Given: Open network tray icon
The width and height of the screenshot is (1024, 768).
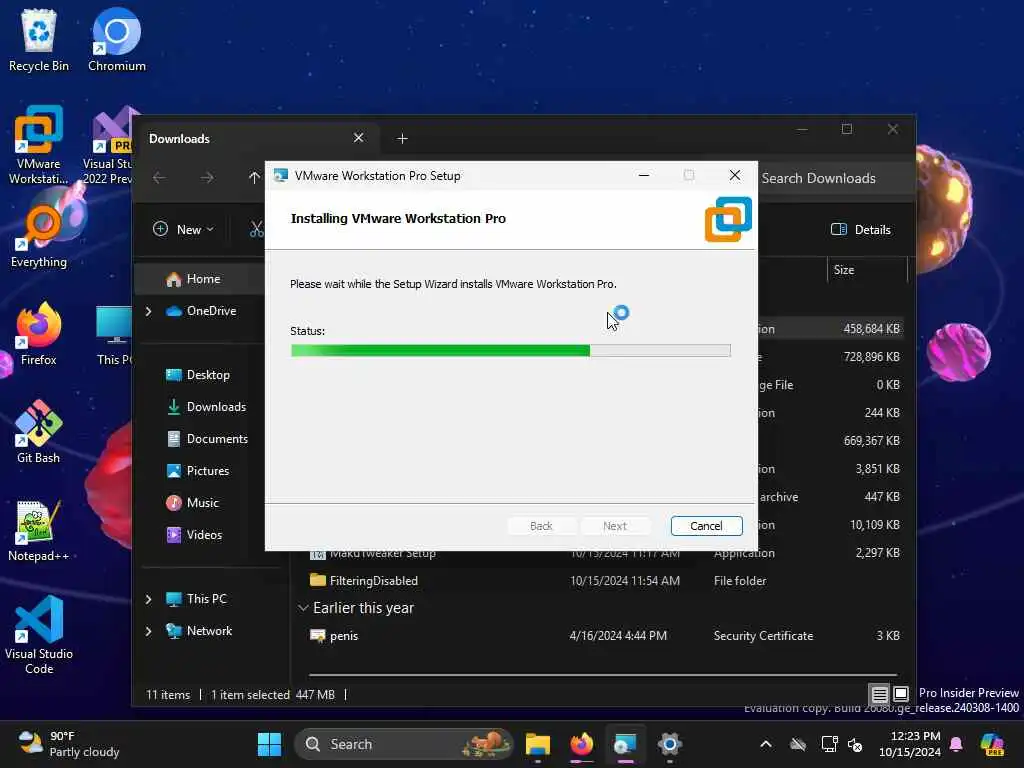Looking at the screenshot, I should (x=829, y=744).
